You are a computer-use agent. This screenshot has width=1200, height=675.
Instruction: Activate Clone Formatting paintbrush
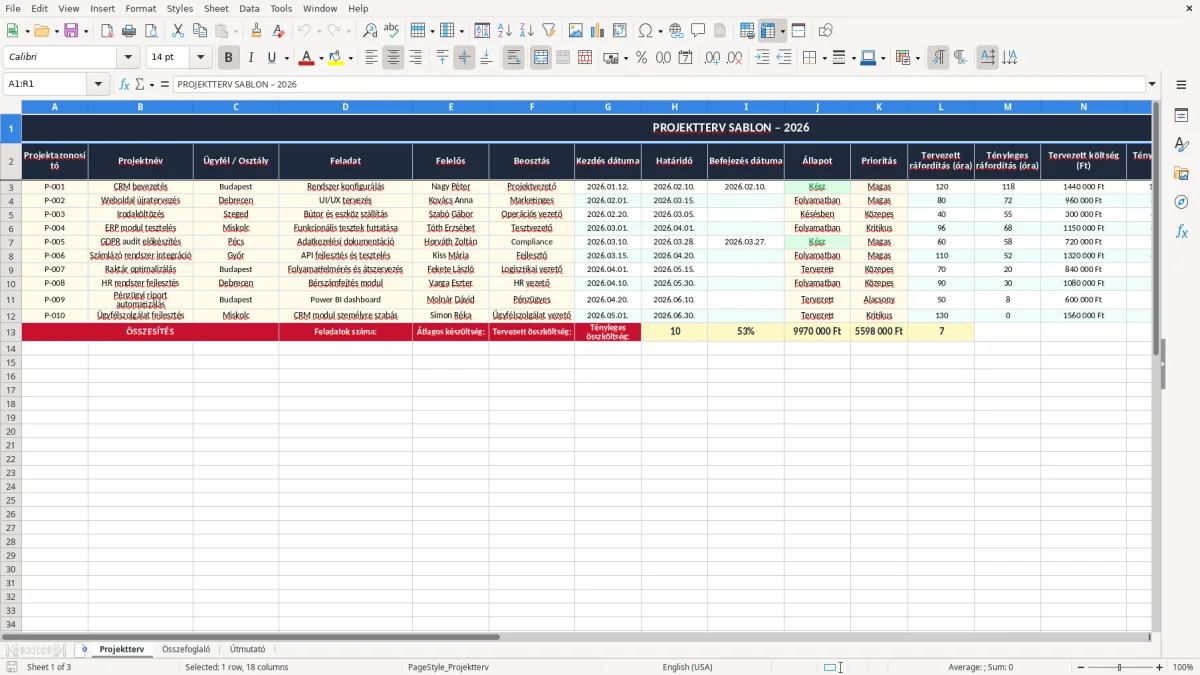click(x=257, y=31)
